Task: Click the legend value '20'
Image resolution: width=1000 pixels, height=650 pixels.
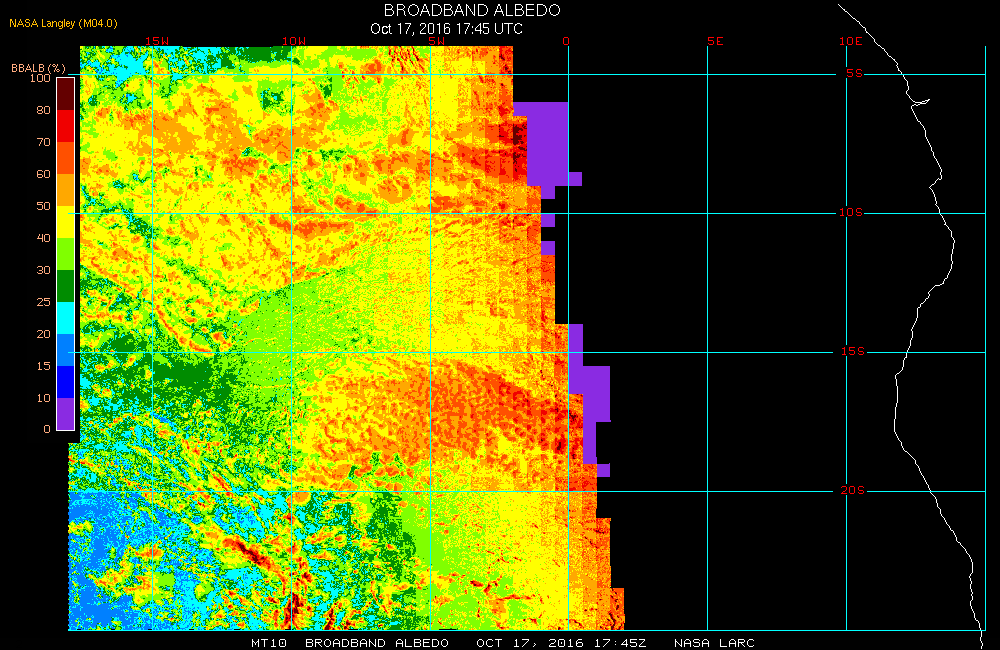Action: click(x=43, y=334)
